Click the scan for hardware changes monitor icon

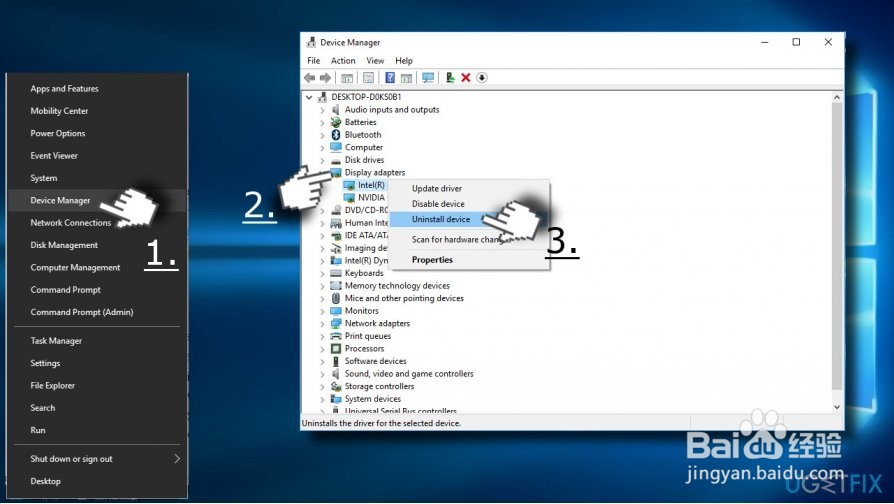(428, 78)
